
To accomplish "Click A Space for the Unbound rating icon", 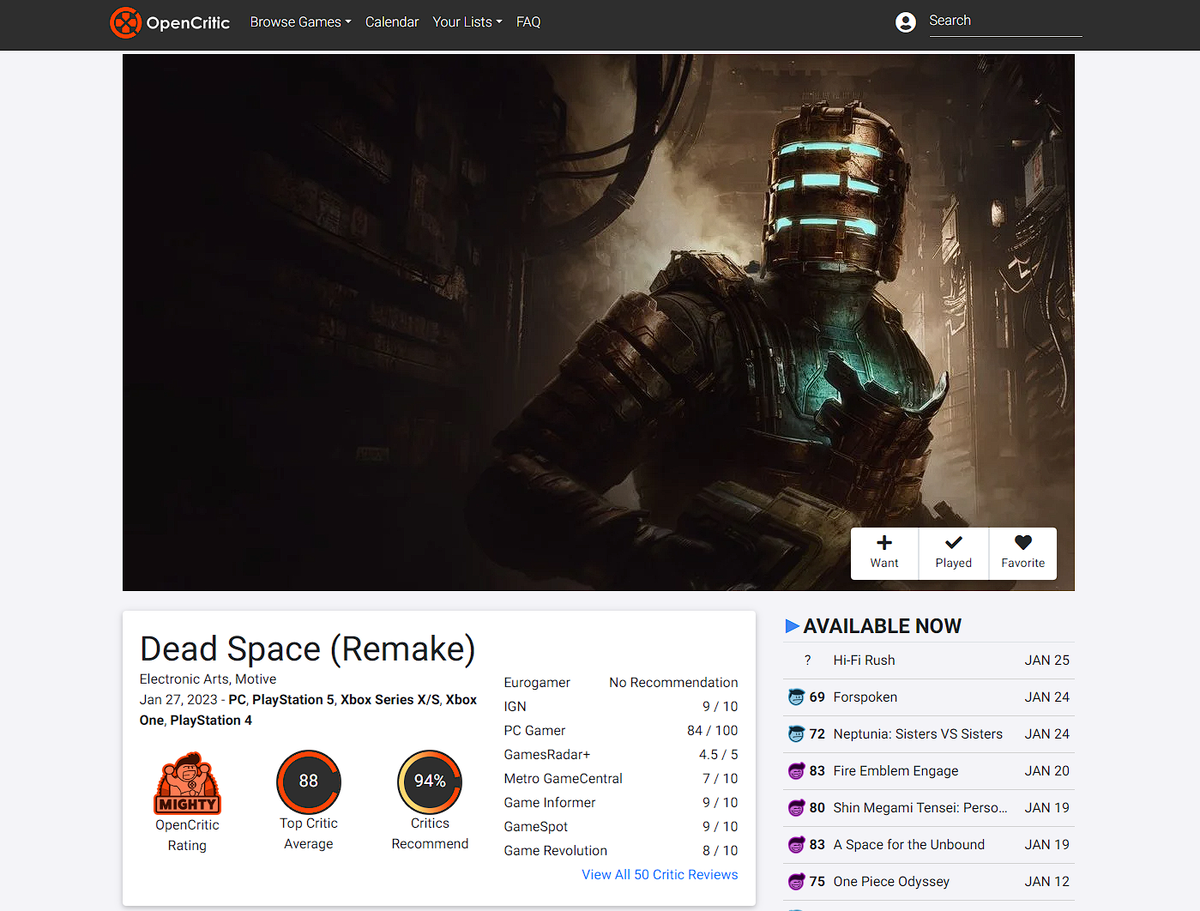I will [796, 845].
